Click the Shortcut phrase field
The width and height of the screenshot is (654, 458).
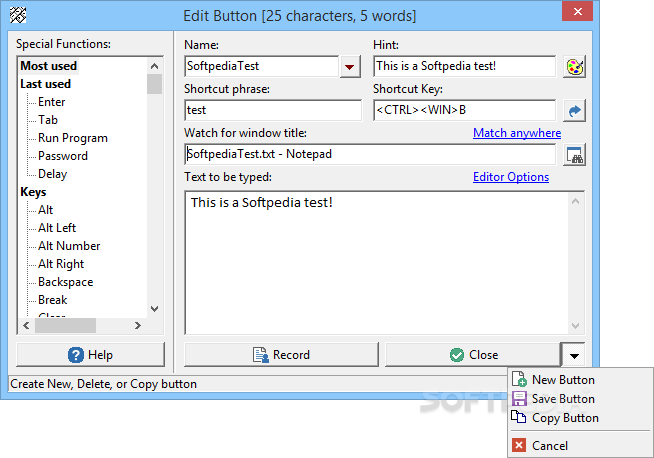coord(273,111)
